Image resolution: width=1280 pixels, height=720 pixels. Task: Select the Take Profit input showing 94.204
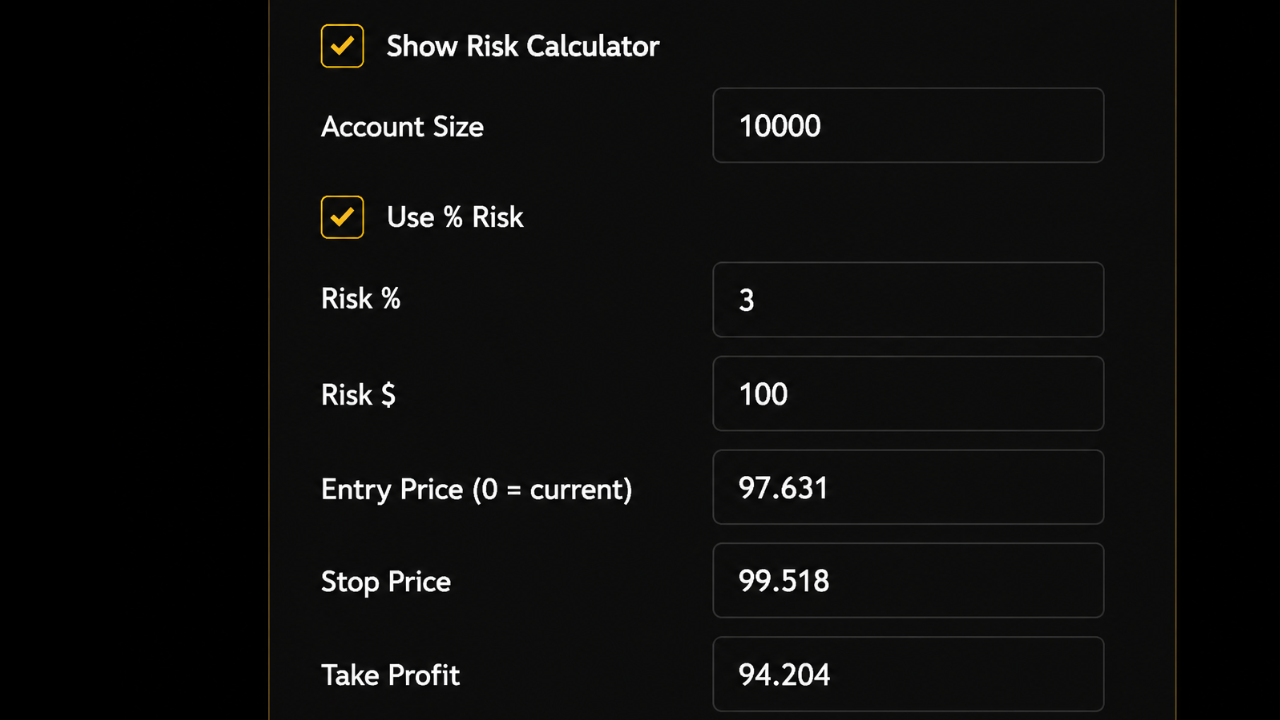[906, 674]
